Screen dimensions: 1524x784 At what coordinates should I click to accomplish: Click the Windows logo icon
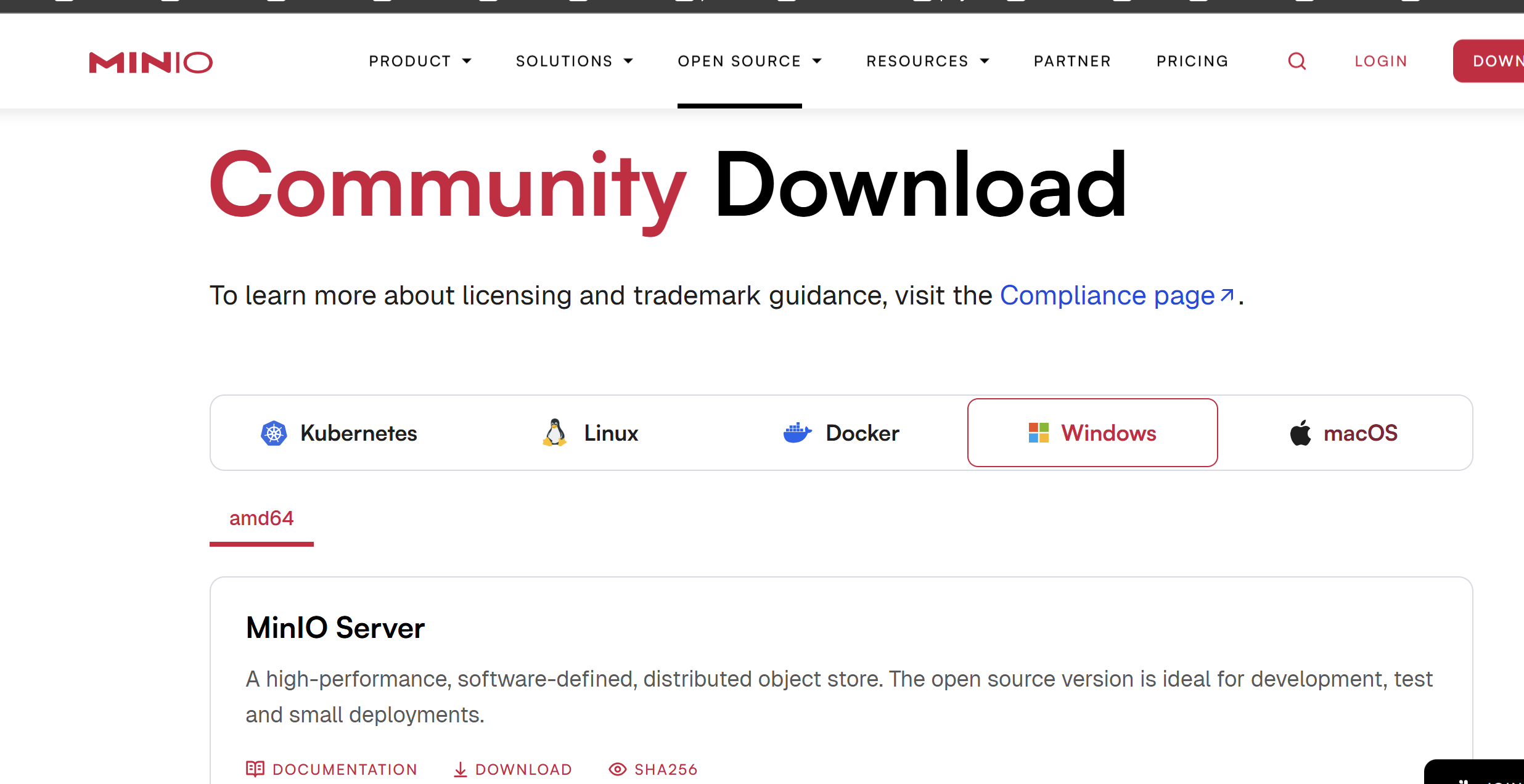1038,433
